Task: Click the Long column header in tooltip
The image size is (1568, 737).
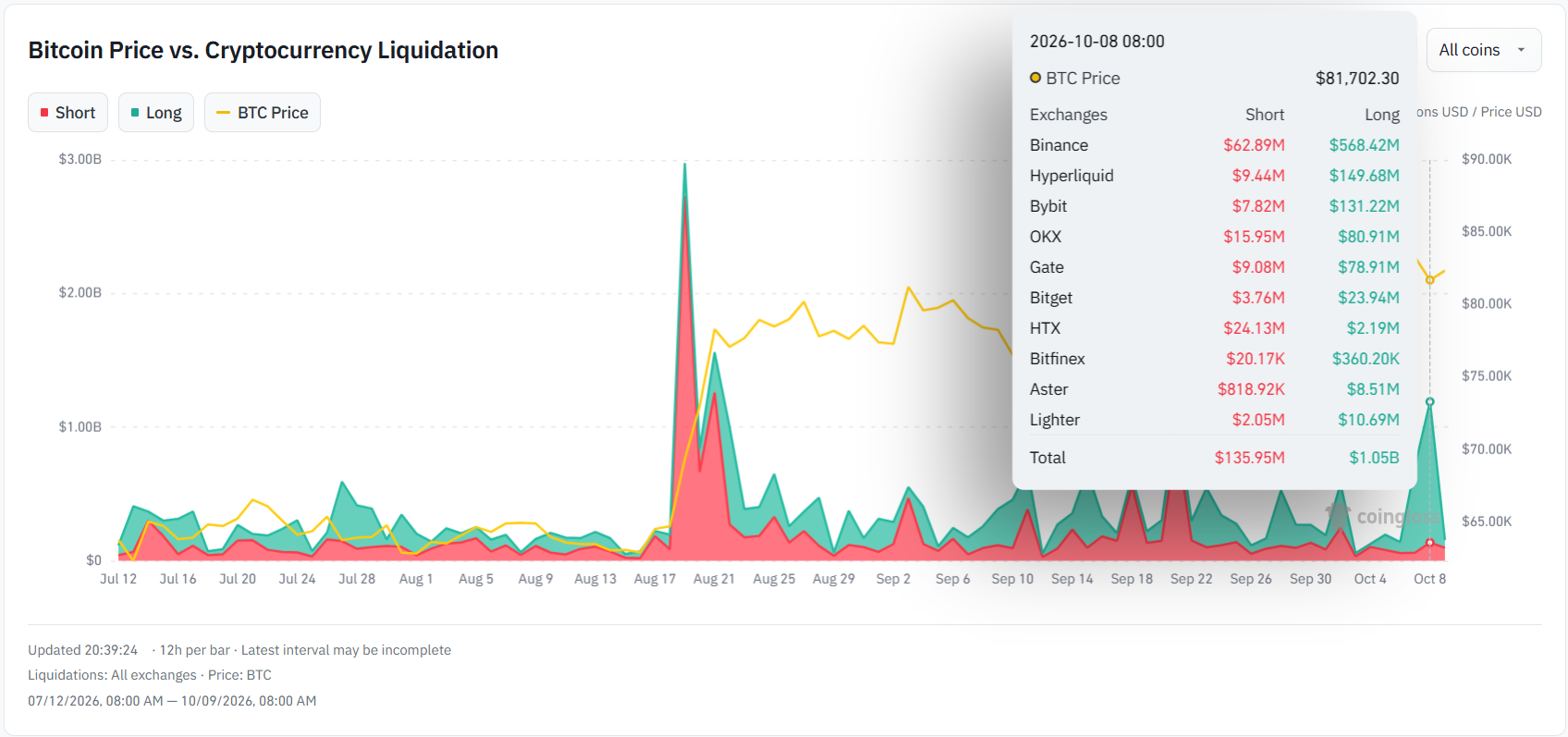Action: point(1382,115)
